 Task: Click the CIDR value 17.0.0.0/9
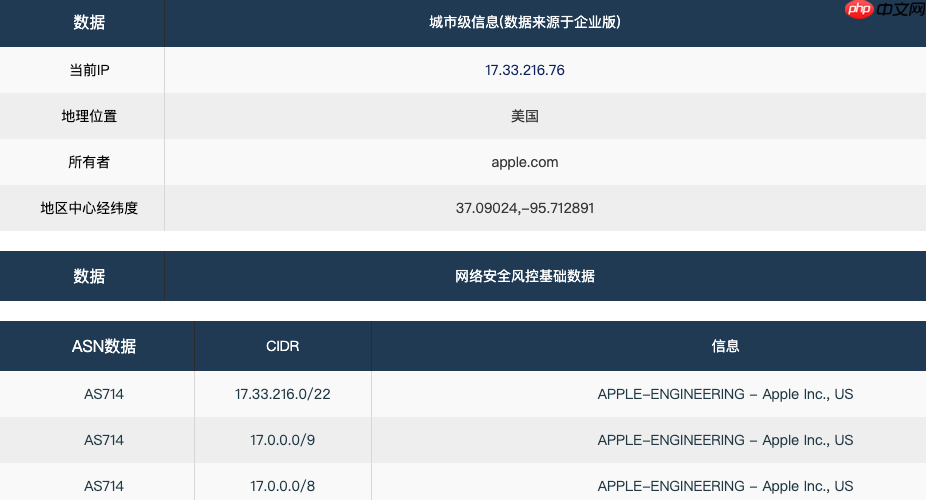[x=282, y=440]
